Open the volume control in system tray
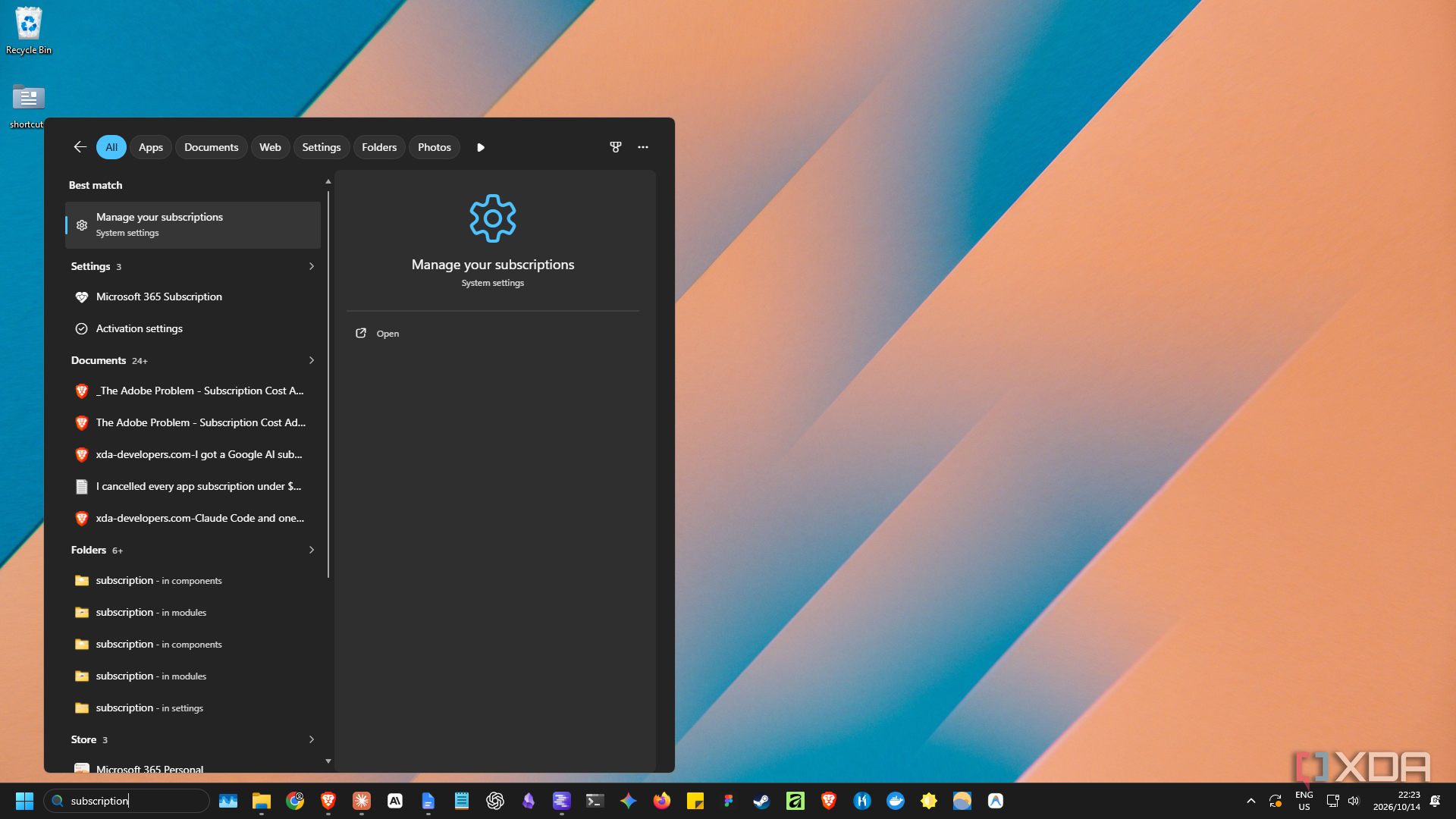The image size is (1456, 819). click(1354, 801)
